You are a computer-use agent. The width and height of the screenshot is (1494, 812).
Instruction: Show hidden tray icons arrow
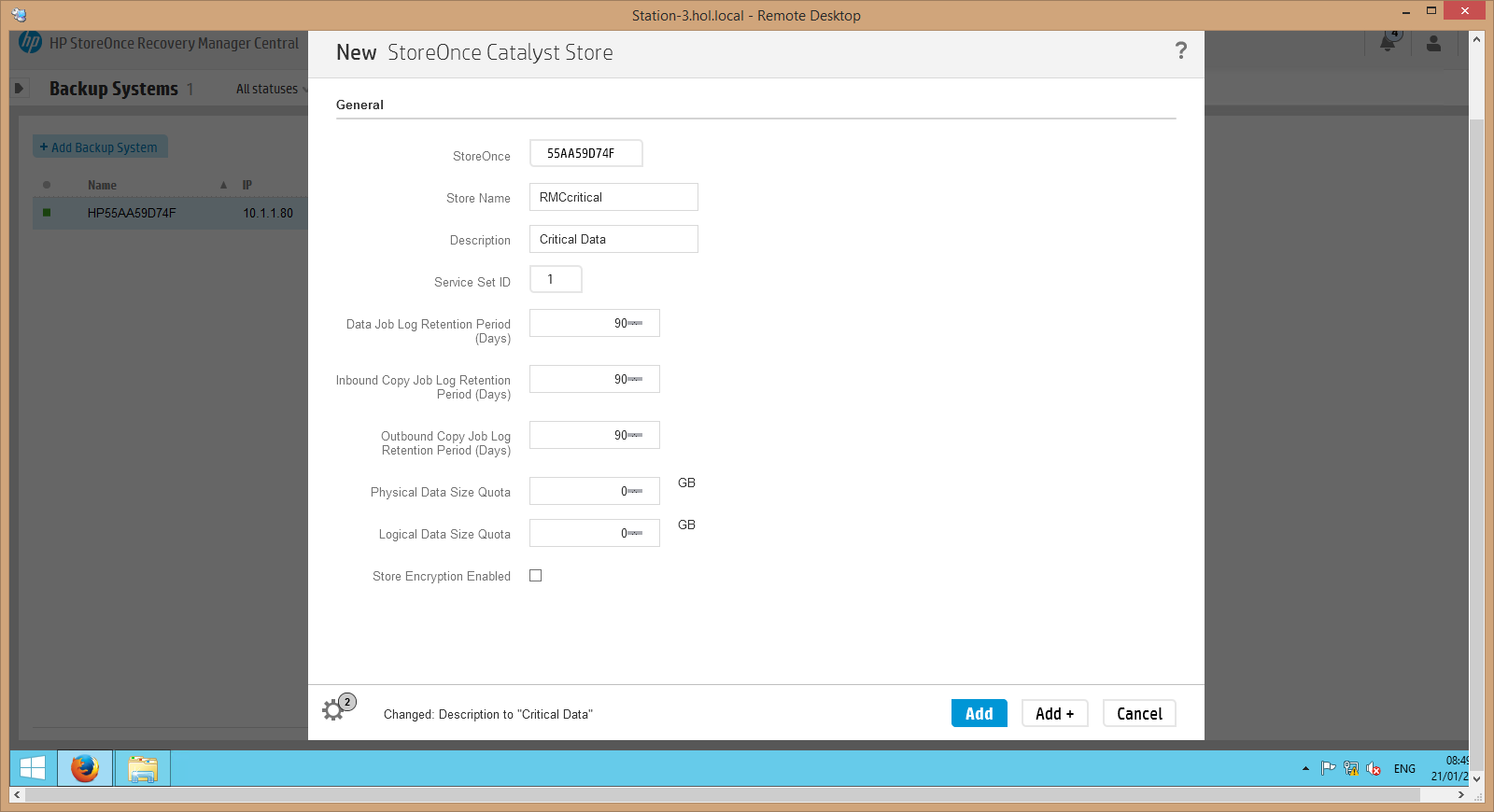1305,769
